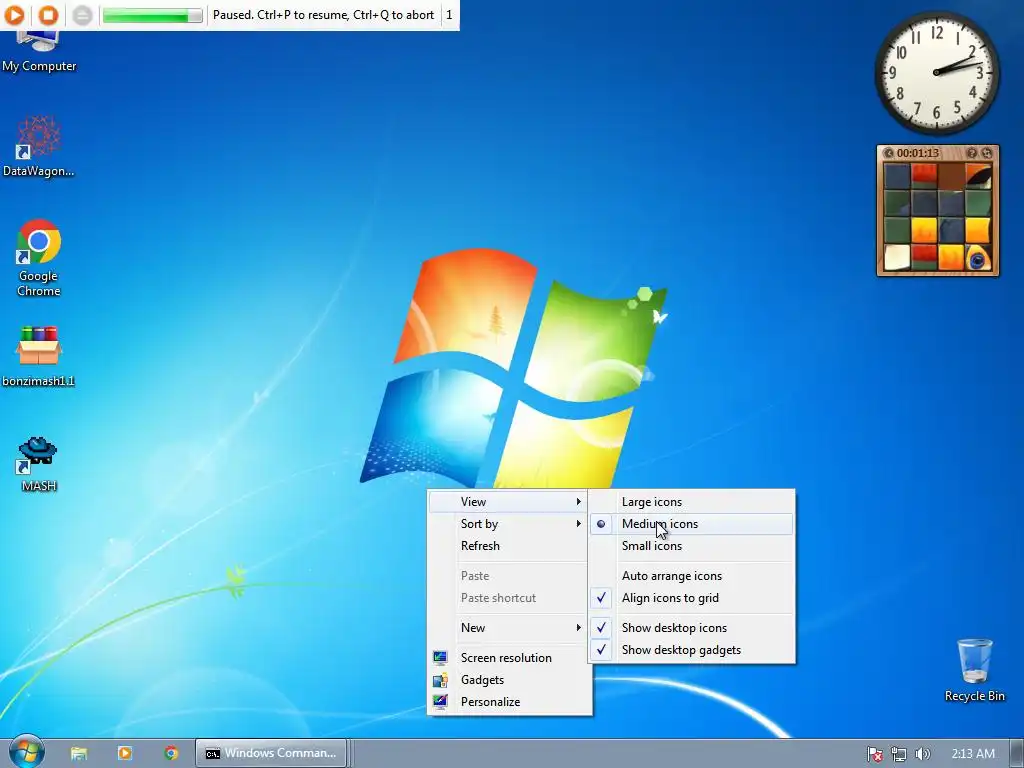Select Large icons view option

692,502
